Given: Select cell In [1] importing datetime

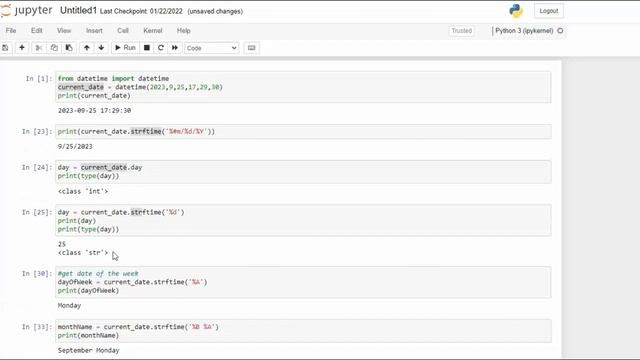Looking at the screenshot, I should pyautogui.click(x=303, y=87).
